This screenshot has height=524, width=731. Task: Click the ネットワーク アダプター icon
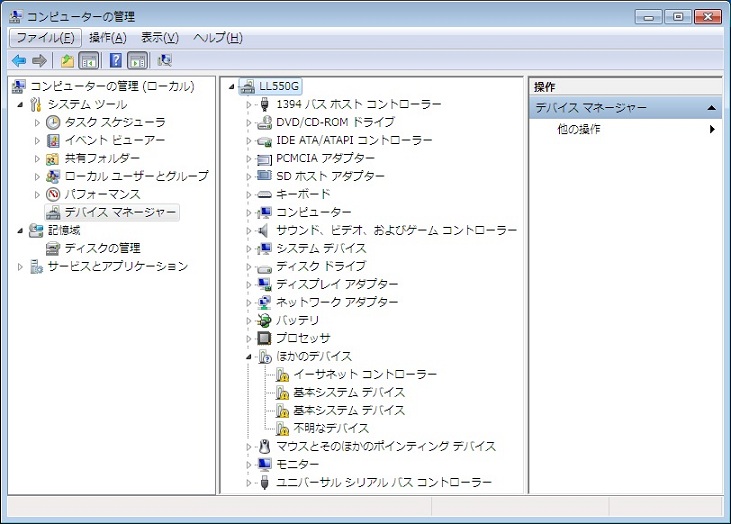264,303
